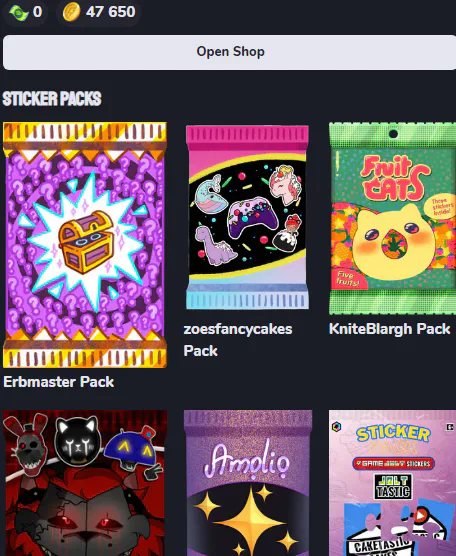Click the large gold sparkle star
This screenshot has width=456, height=556.
(250, 517)
